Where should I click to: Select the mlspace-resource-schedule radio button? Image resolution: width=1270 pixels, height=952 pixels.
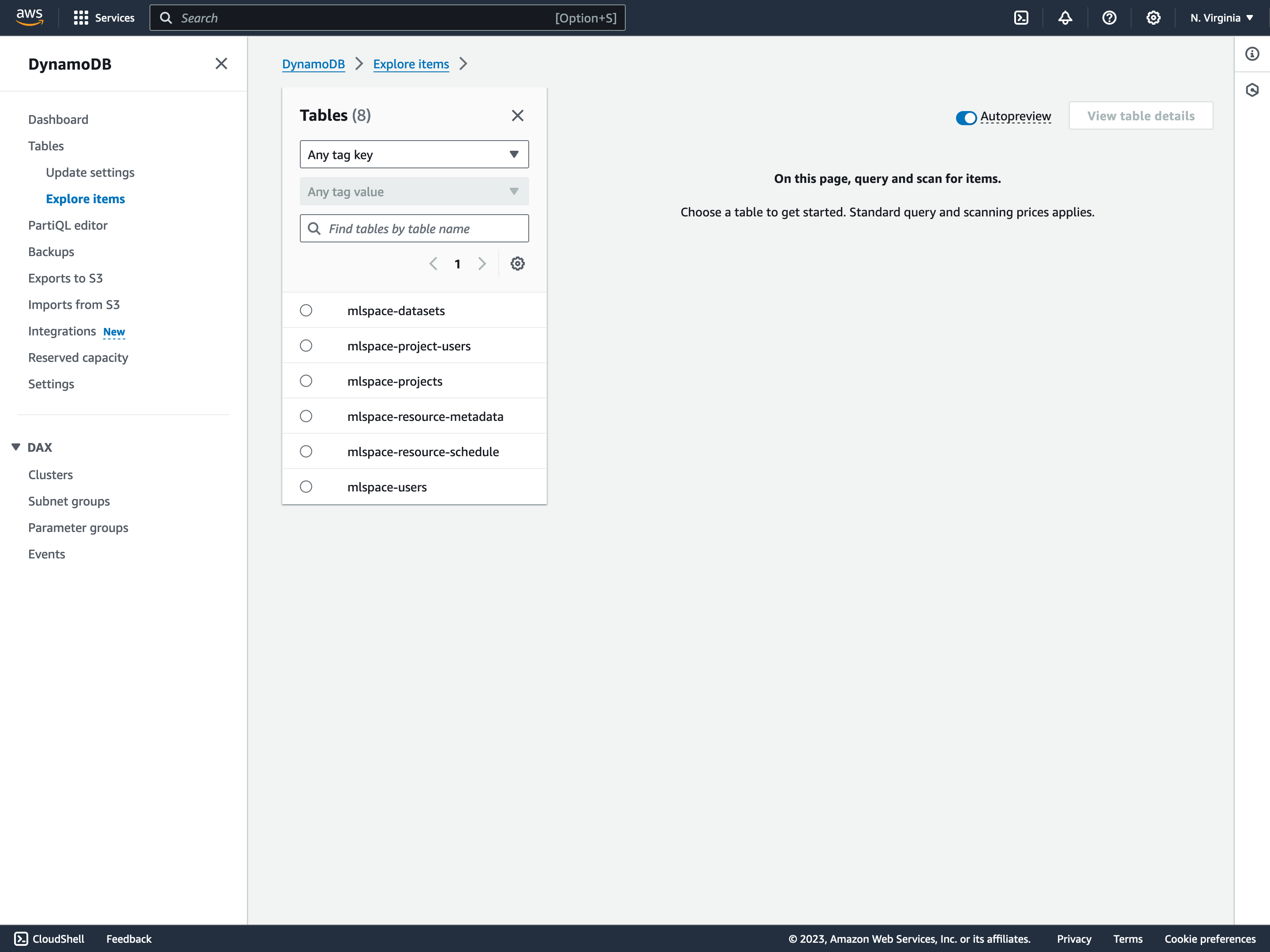[306, 452]
